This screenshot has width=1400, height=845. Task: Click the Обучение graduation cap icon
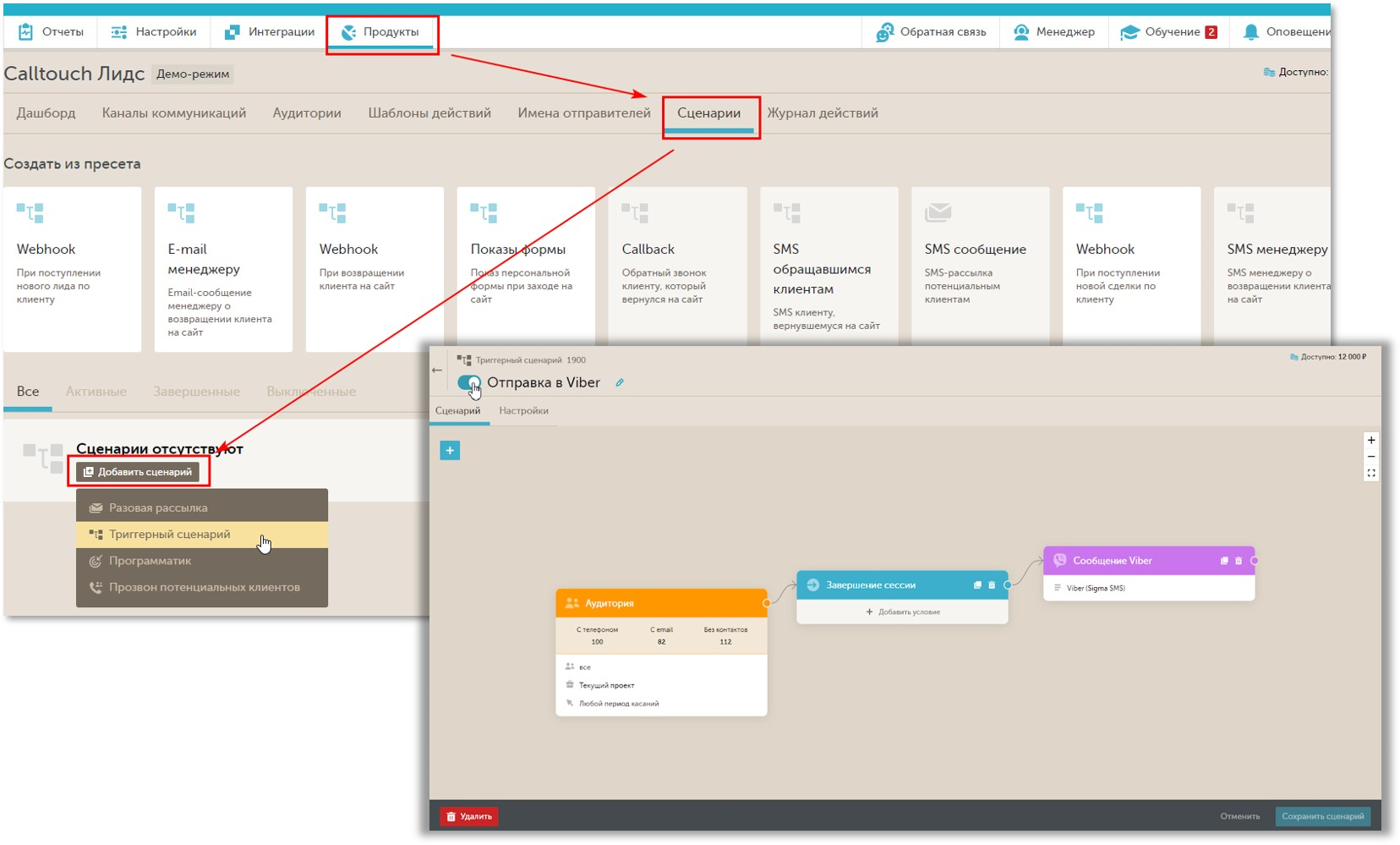pyautogui.click(x=1129, y=32)
